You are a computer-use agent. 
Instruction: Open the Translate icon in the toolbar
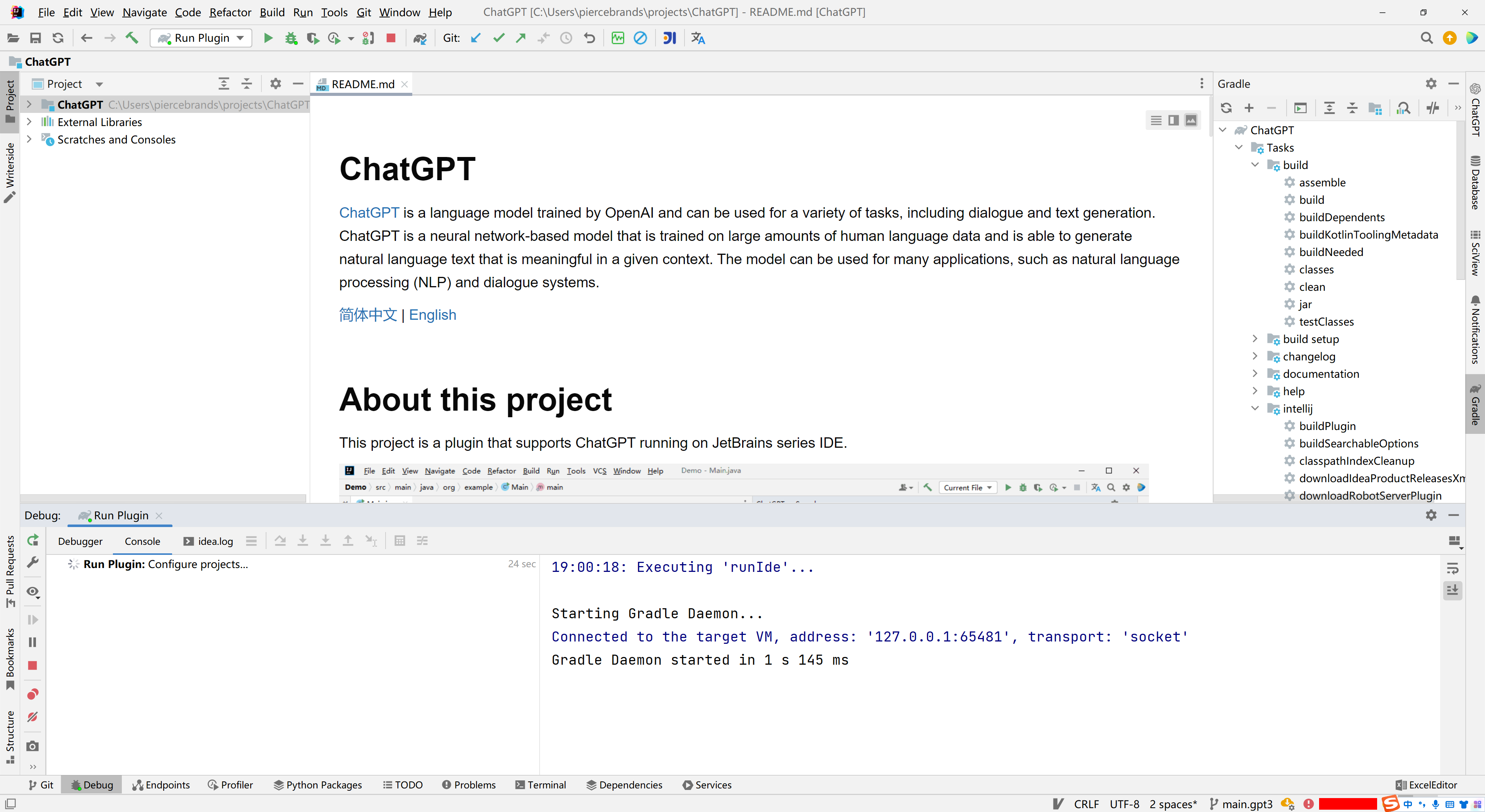698,38
